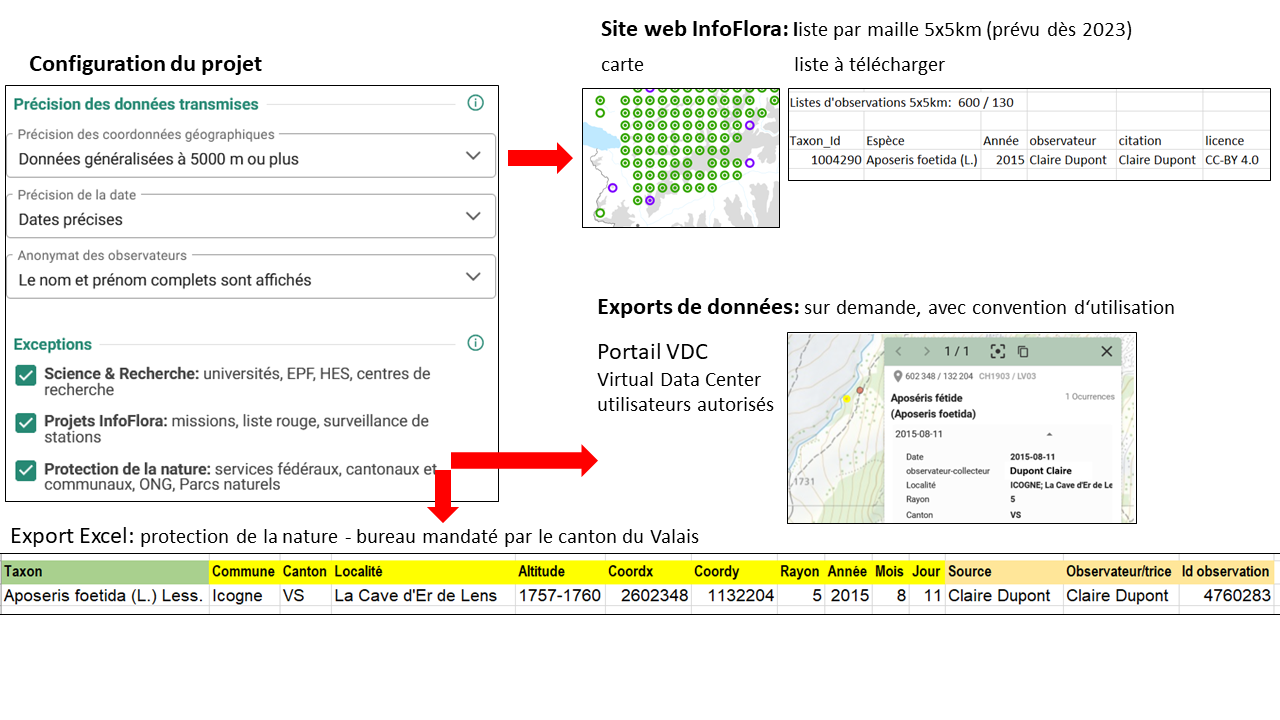Image resolution: width=1280 pixels, height=720 pixels.
Task: Click the location pin icon before 602 348 coordinates
Action: pyautogui.click(x=898, y=376)
